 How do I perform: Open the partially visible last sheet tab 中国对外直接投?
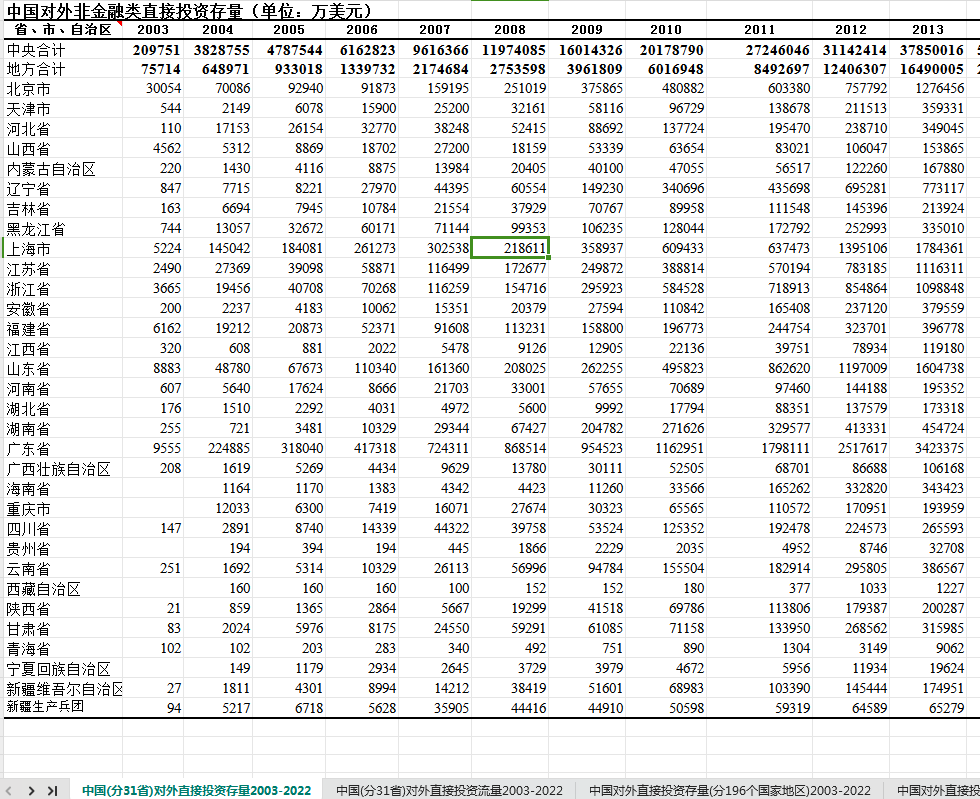click(x=938, y=790)
